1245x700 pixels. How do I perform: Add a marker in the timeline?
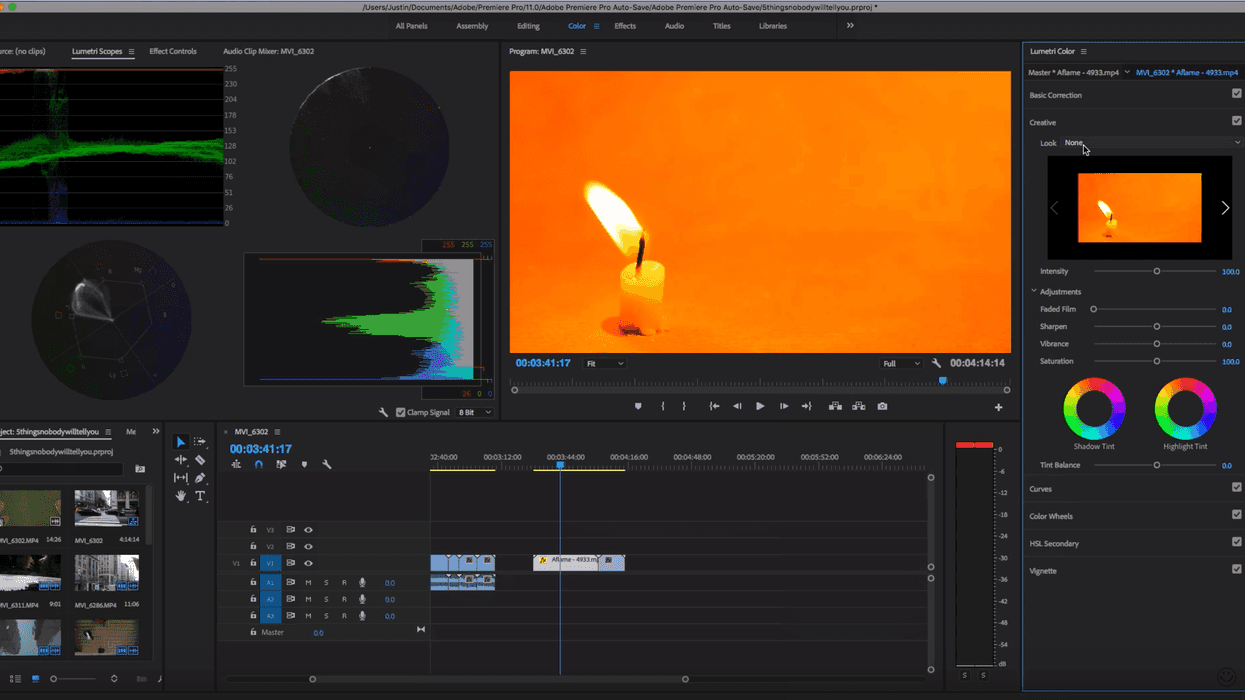point(304,465)
